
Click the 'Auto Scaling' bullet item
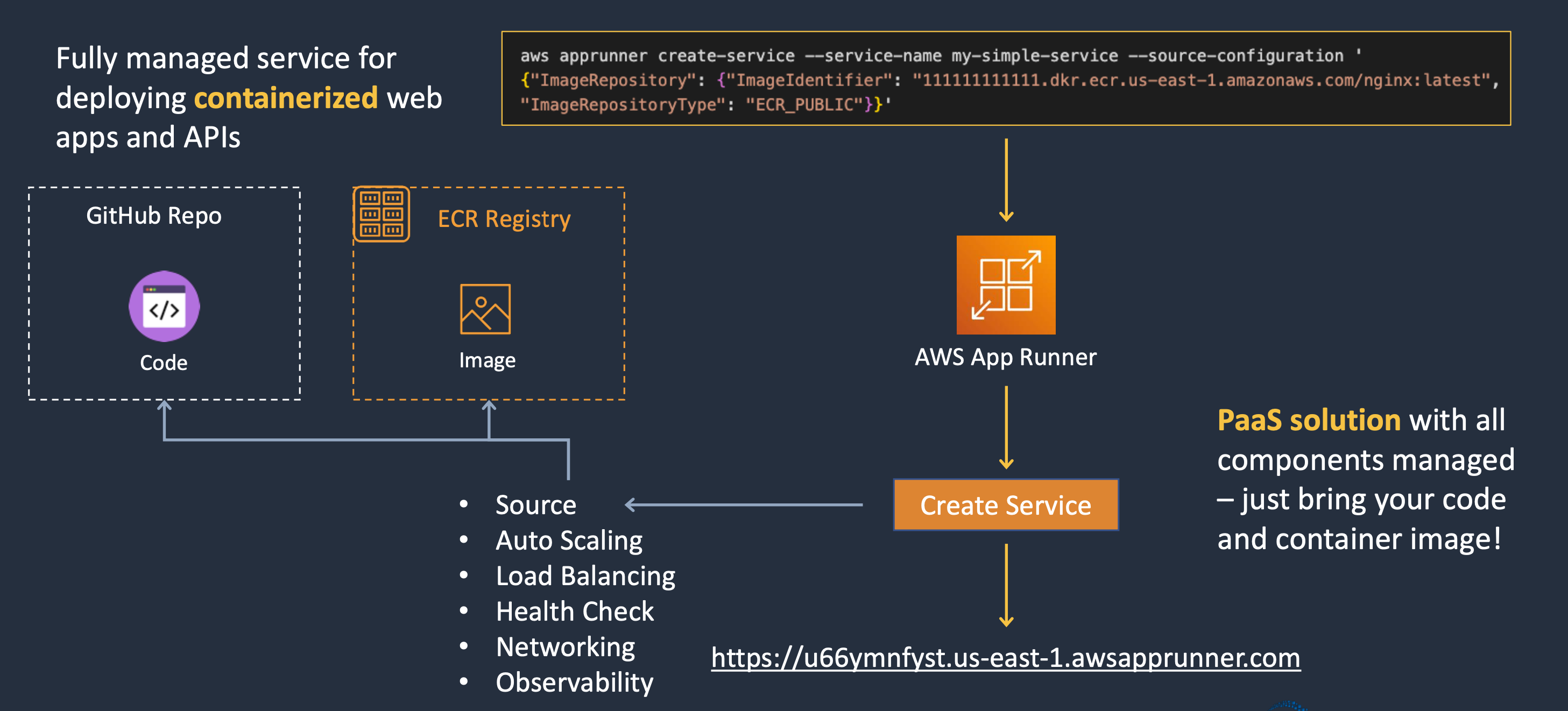click(569, 540)
